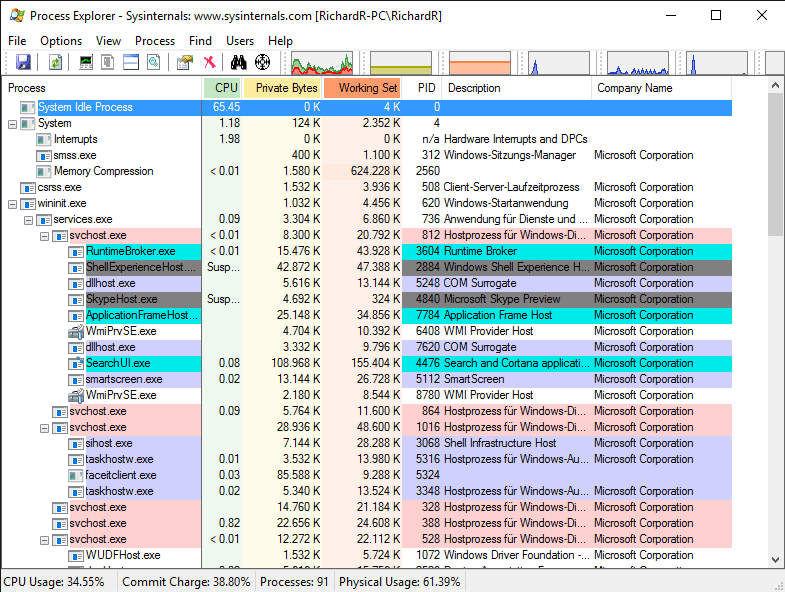Click the green and red CPU usage graph
The image size is (785, 592).
[322, 63]
